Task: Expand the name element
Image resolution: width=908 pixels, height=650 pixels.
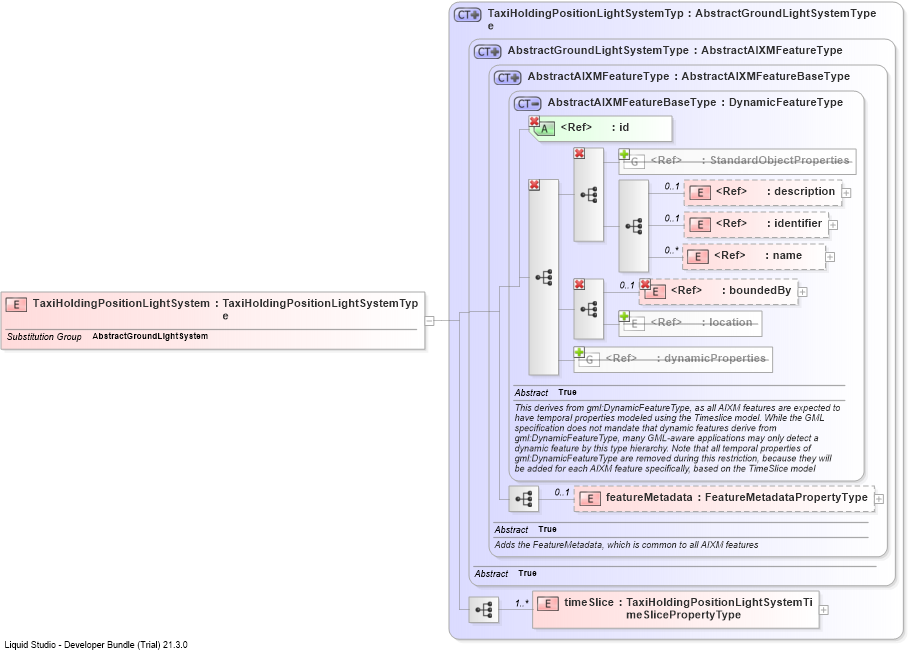Action: (x=830, y=257)
